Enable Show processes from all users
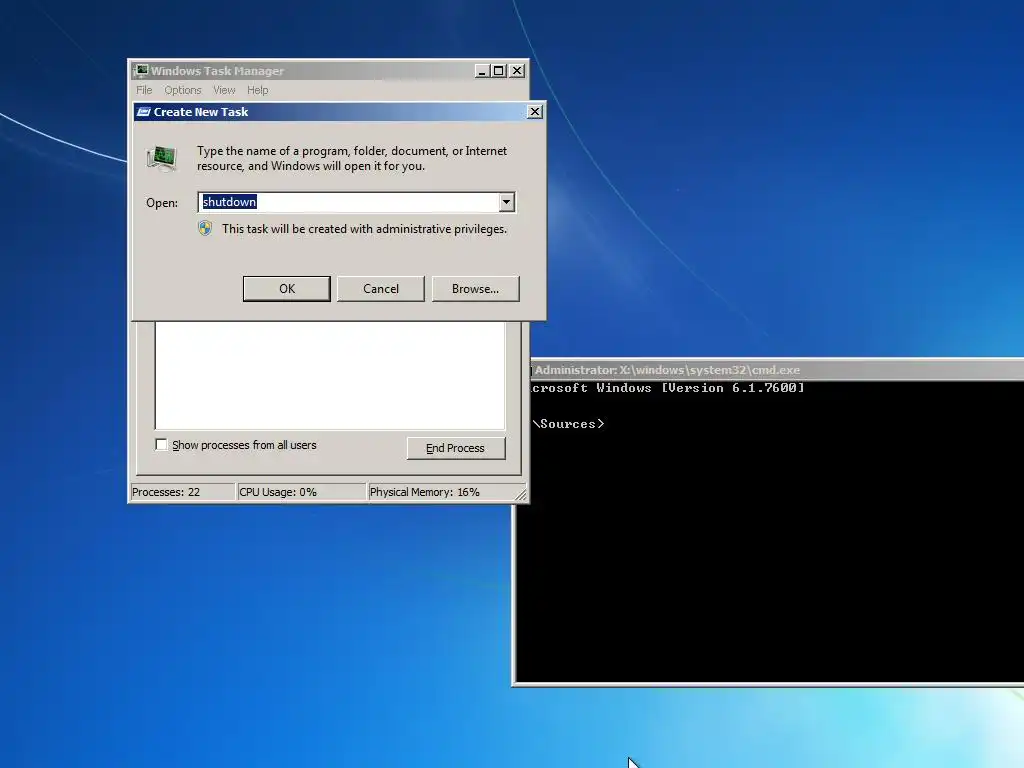 [x=161, y=445]
